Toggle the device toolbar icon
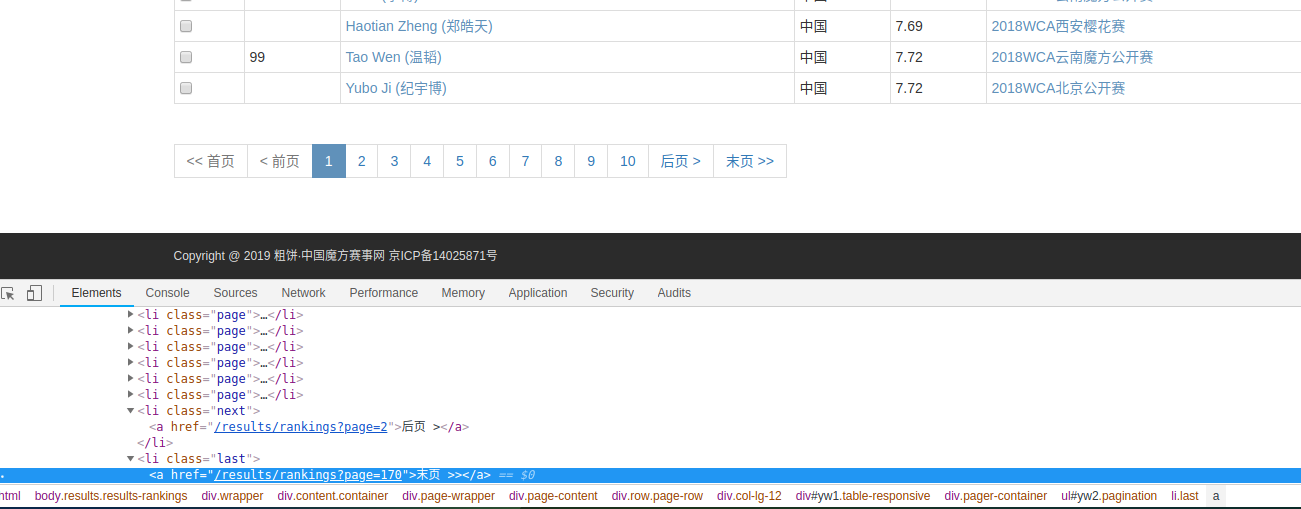The height and width of the screenshot is (509, 1301). tap(34, 293)
